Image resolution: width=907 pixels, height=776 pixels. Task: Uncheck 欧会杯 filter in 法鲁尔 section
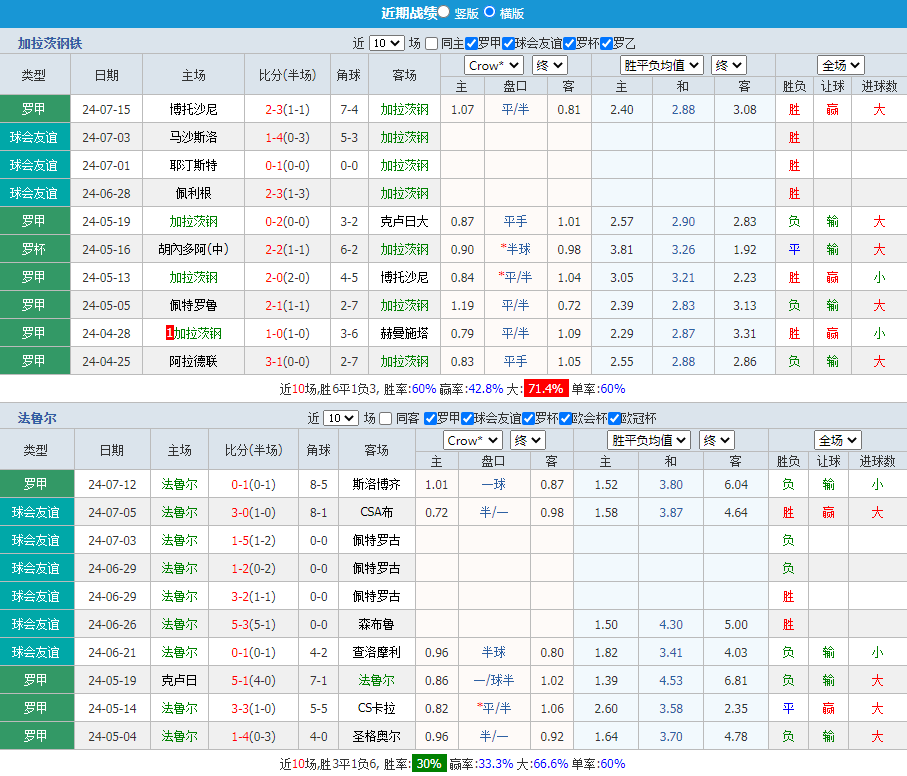coord(565,418)
